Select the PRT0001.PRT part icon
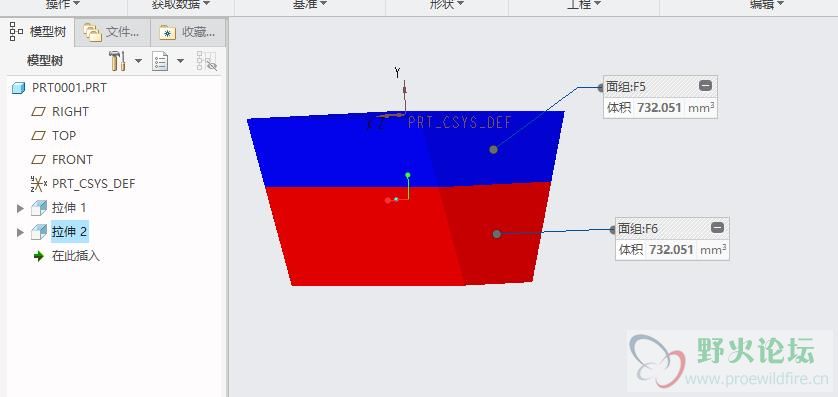The image size is (838, 397). [x=19, y=88]
